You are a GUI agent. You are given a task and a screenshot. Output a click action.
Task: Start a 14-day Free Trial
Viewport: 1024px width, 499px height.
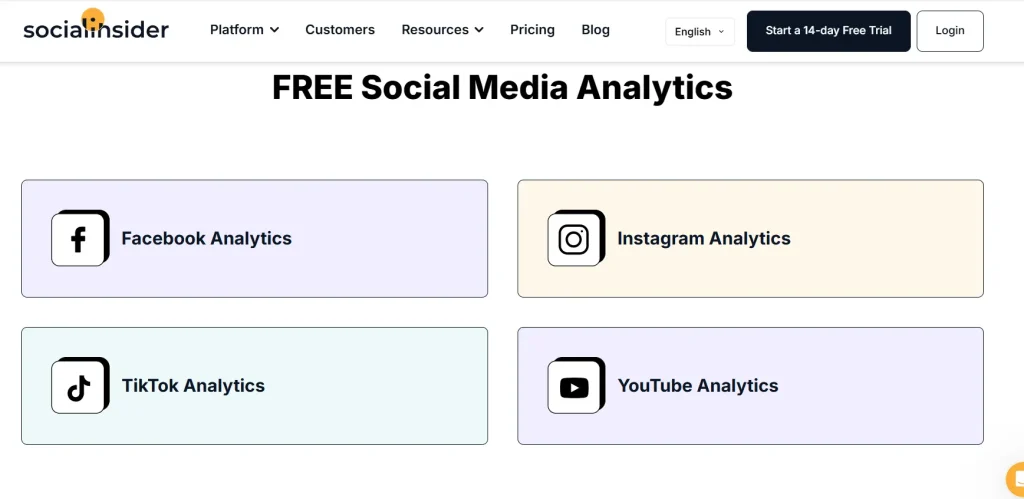point(828,31)
